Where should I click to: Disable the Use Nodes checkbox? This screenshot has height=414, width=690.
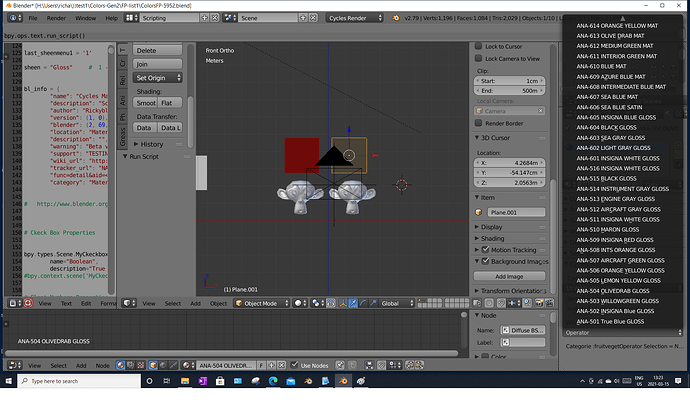coord(294,365)
